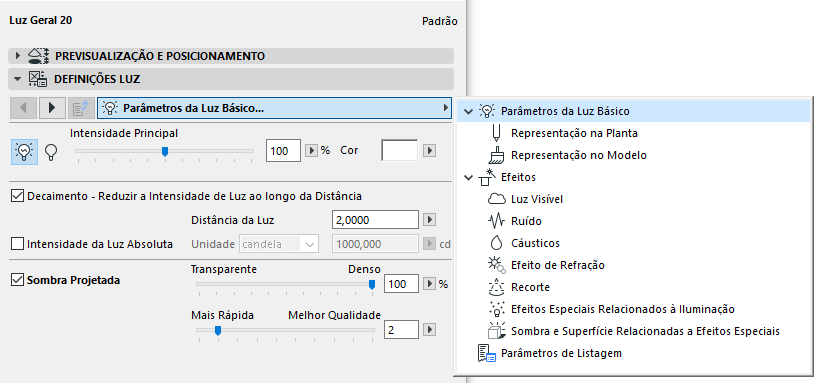Viewport: 819px width, 383px height.
Task: Click the Sombra e Superfície icon
Action: 496,331
